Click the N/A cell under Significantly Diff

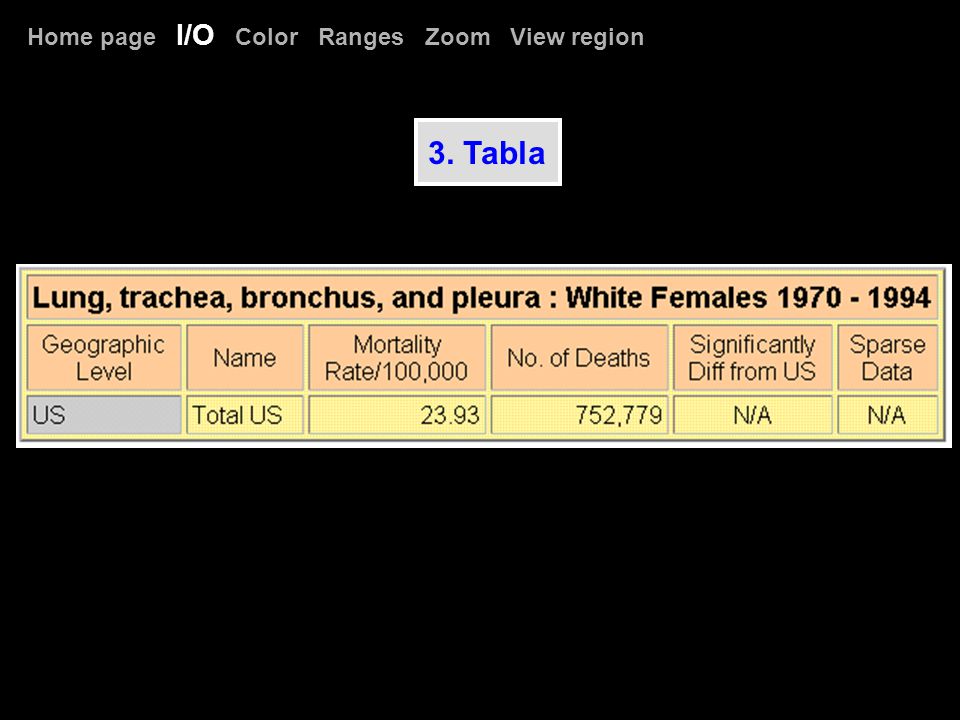(x=752, y=415)
